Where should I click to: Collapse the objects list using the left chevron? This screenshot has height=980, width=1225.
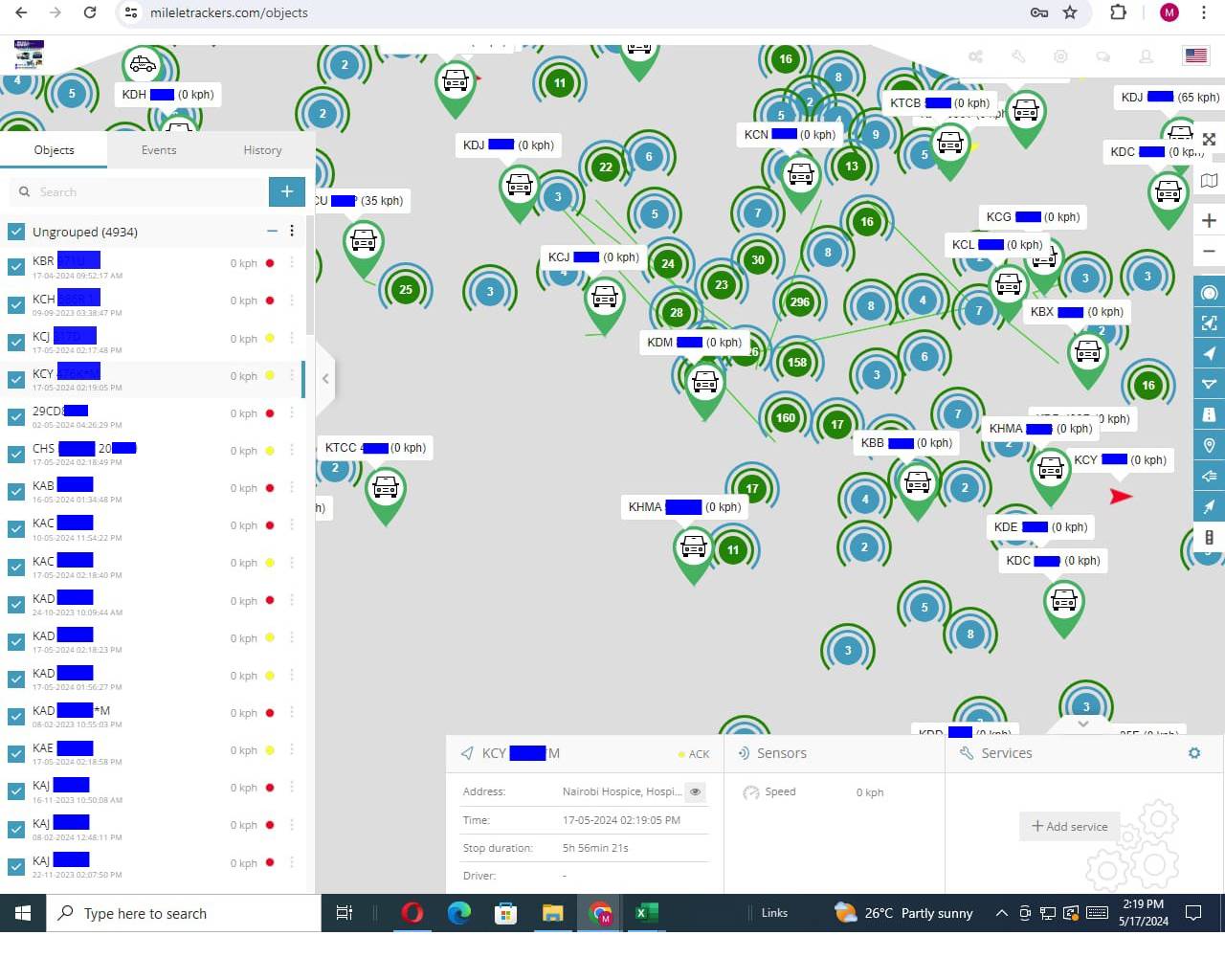tap(324, 378)
